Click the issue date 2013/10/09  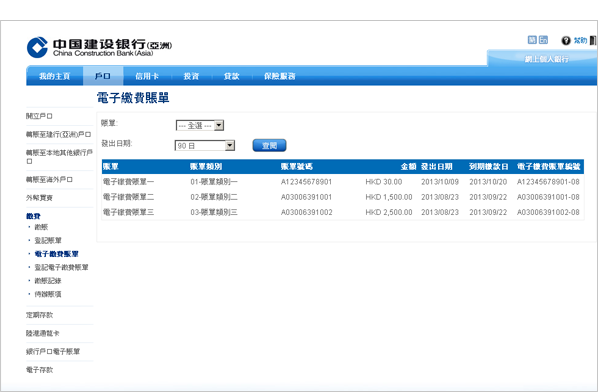(x=440, y=182)
